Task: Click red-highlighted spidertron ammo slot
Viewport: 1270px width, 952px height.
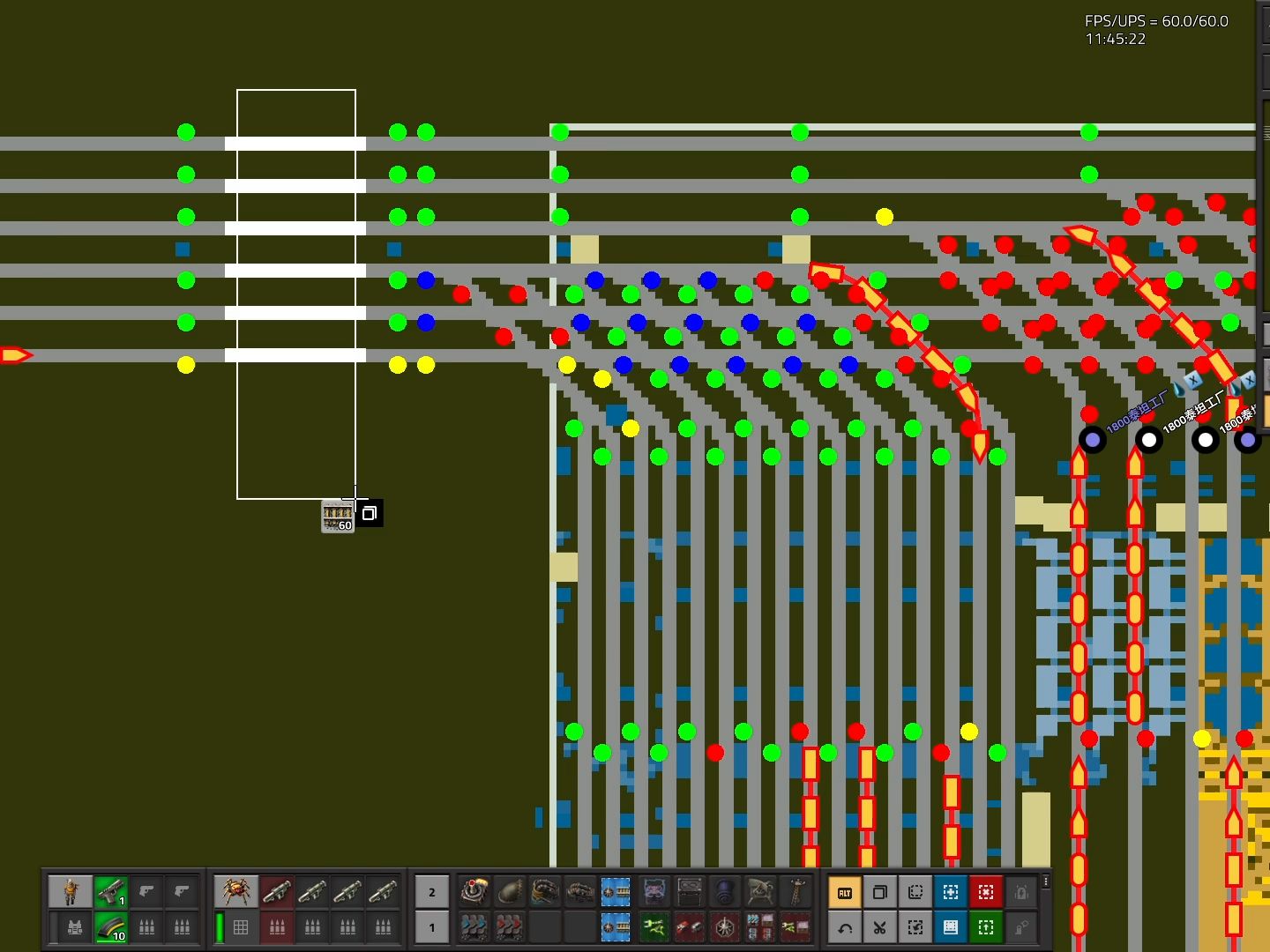Action: (x=277, y=927)
